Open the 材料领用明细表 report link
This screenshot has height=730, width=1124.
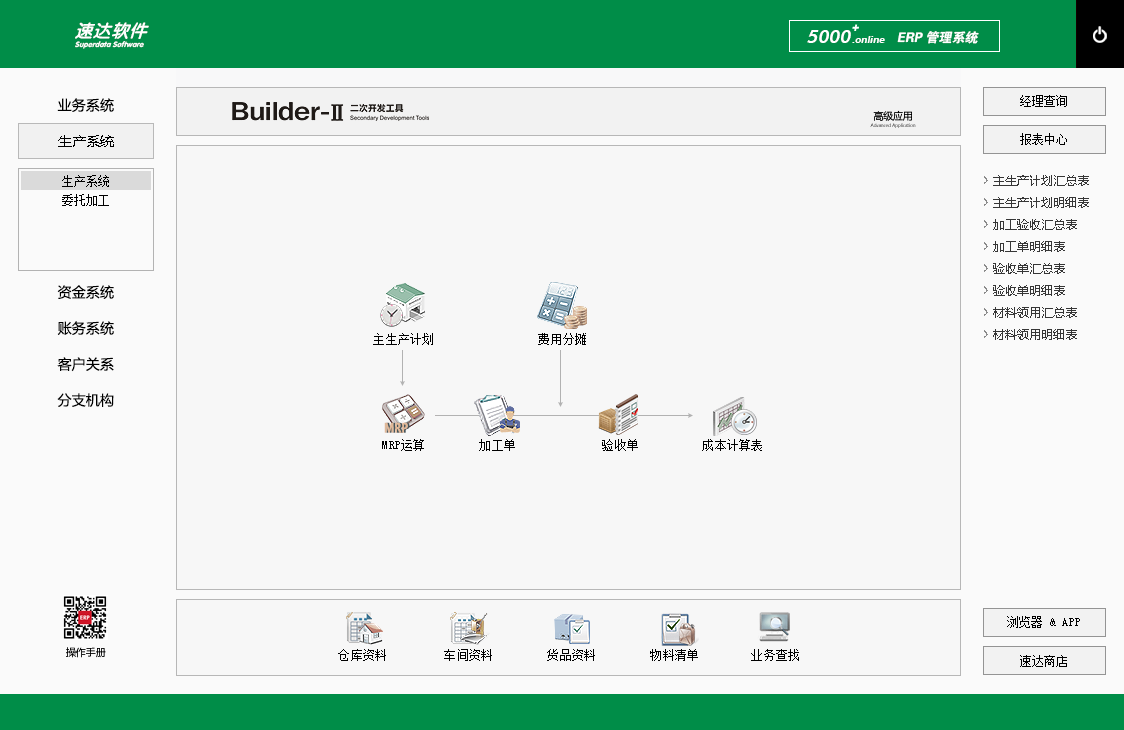[1034, 335]
